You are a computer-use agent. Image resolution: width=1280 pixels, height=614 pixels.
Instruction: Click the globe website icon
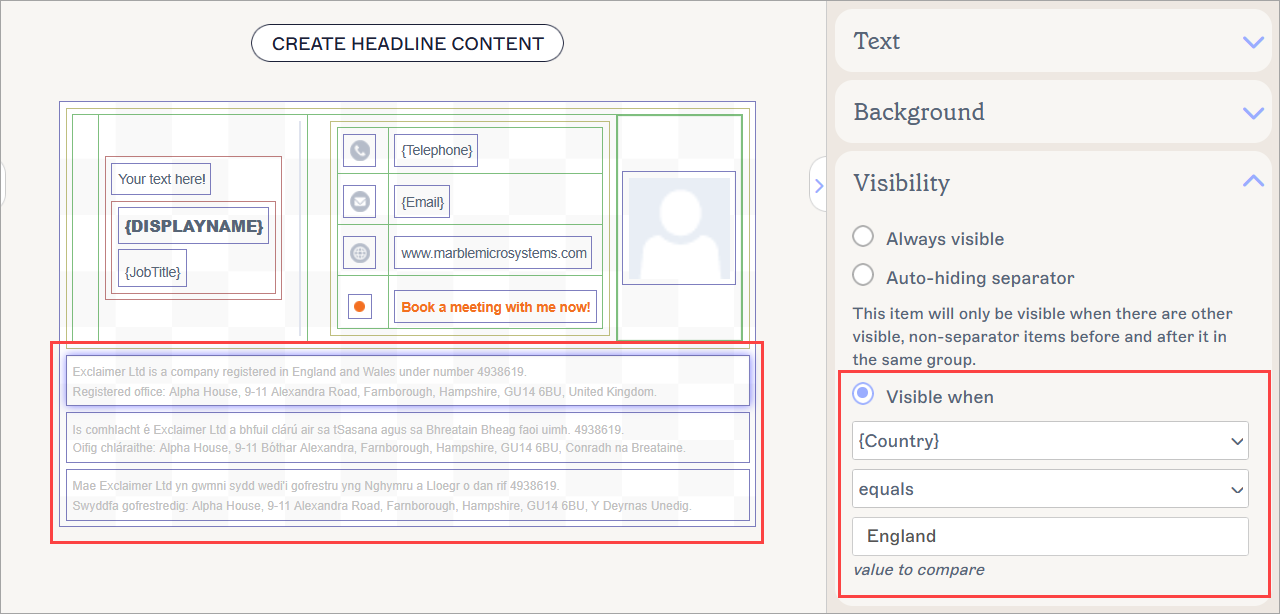point(360,253)
